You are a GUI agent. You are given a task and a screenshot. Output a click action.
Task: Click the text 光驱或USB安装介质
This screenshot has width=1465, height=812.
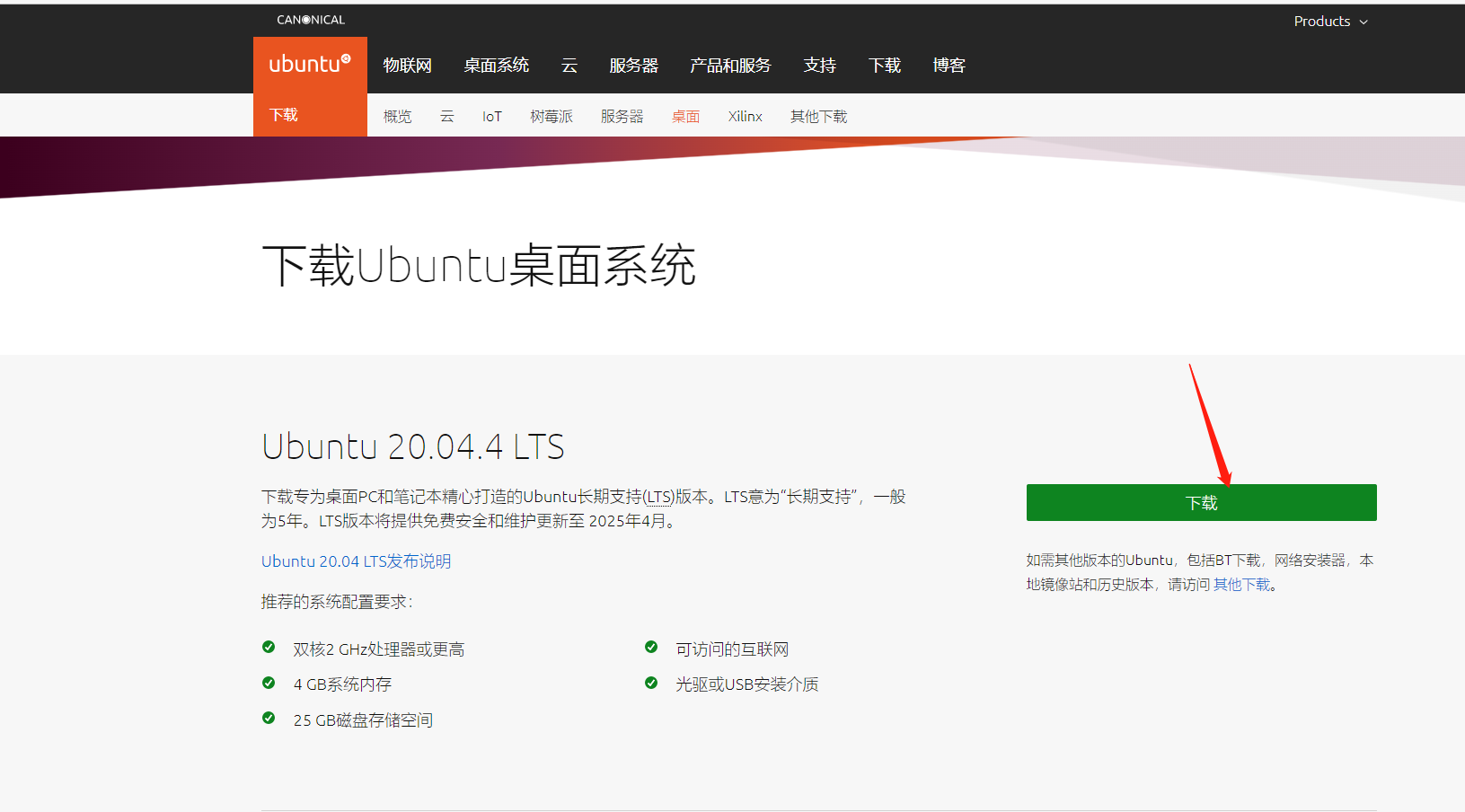coord(747,684)
